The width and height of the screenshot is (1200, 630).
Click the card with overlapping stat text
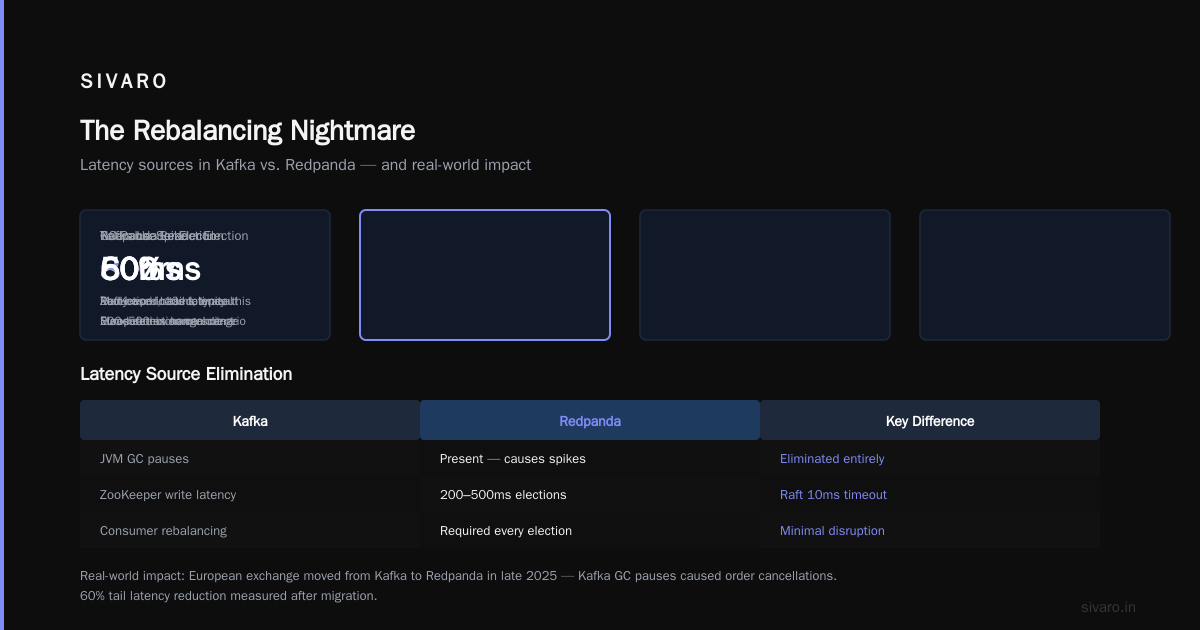click(x=205, y=275)
